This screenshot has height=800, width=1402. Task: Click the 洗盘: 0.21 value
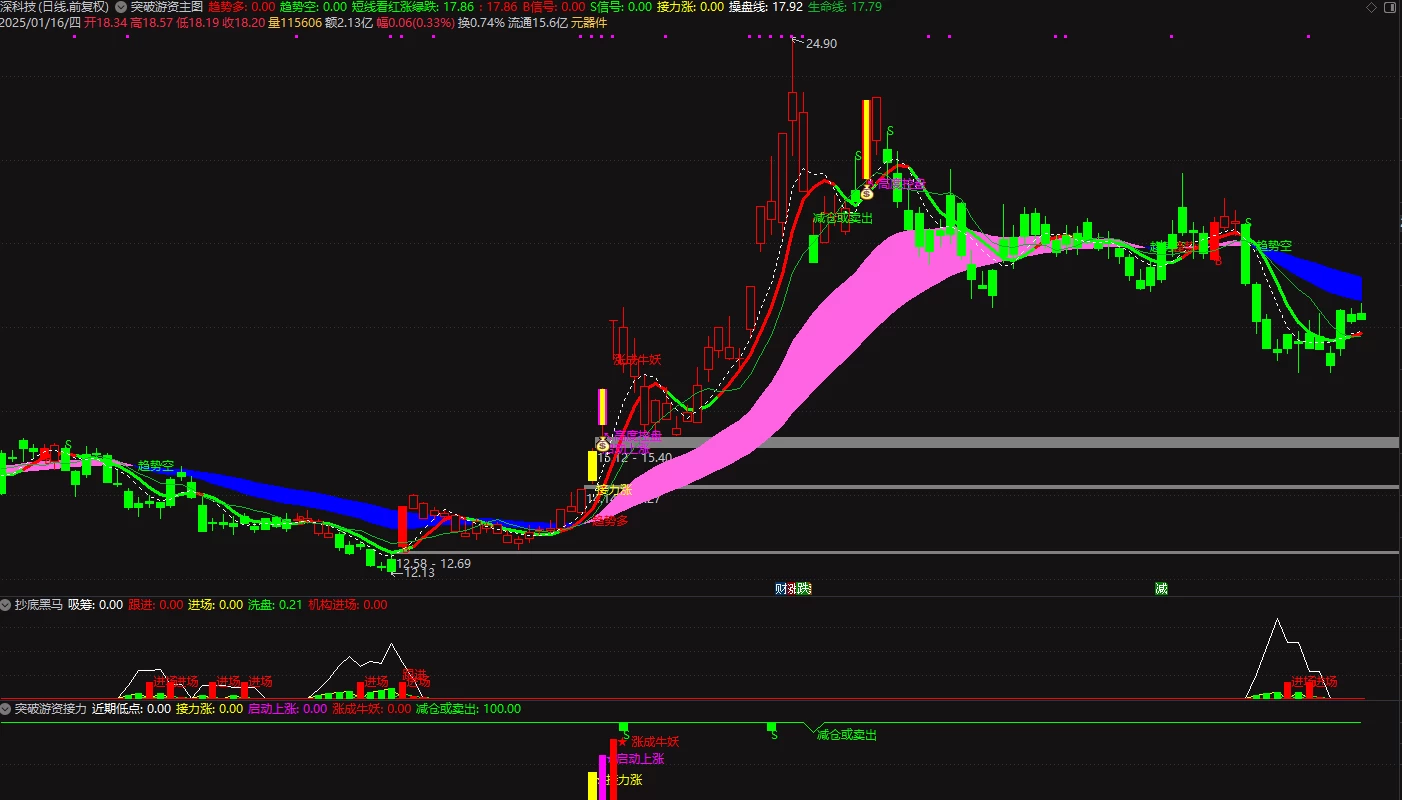tap(275, 605)
